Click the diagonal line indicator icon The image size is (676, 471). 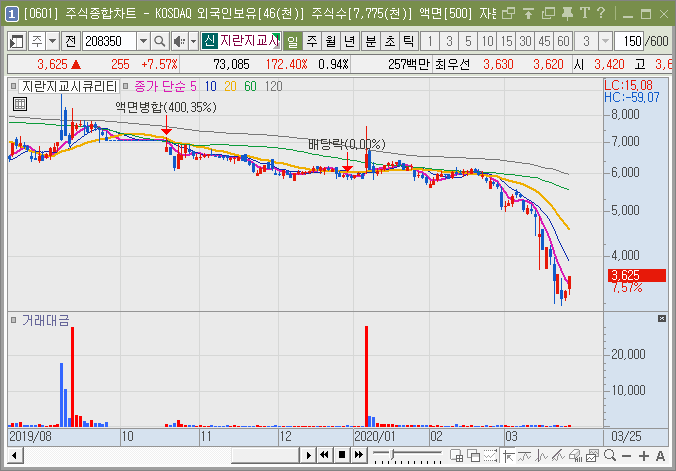(x=558, y=455)
